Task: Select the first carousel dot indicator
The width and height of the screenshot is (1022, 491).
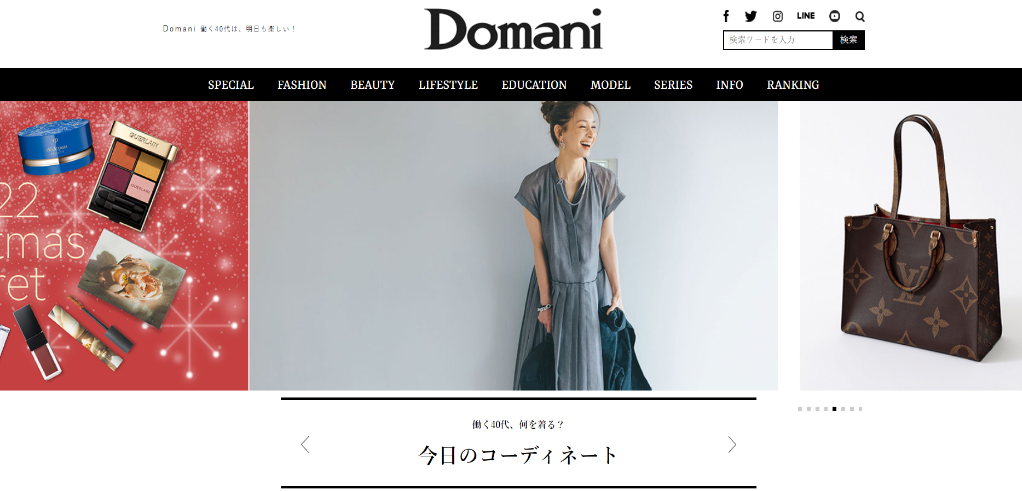Action: pyautogui.click(x=800, y=409)
